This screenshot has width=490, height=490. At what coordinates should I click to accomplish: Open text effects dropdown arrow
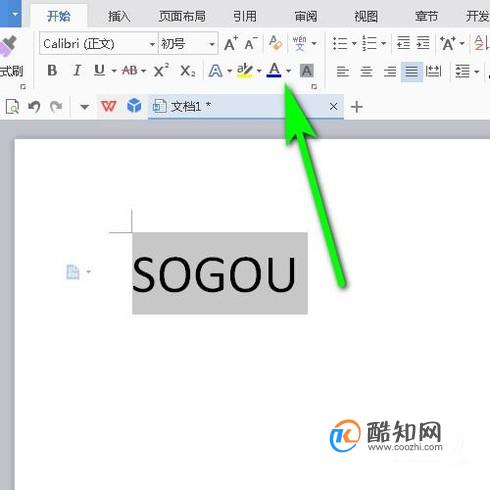[229, 71]
